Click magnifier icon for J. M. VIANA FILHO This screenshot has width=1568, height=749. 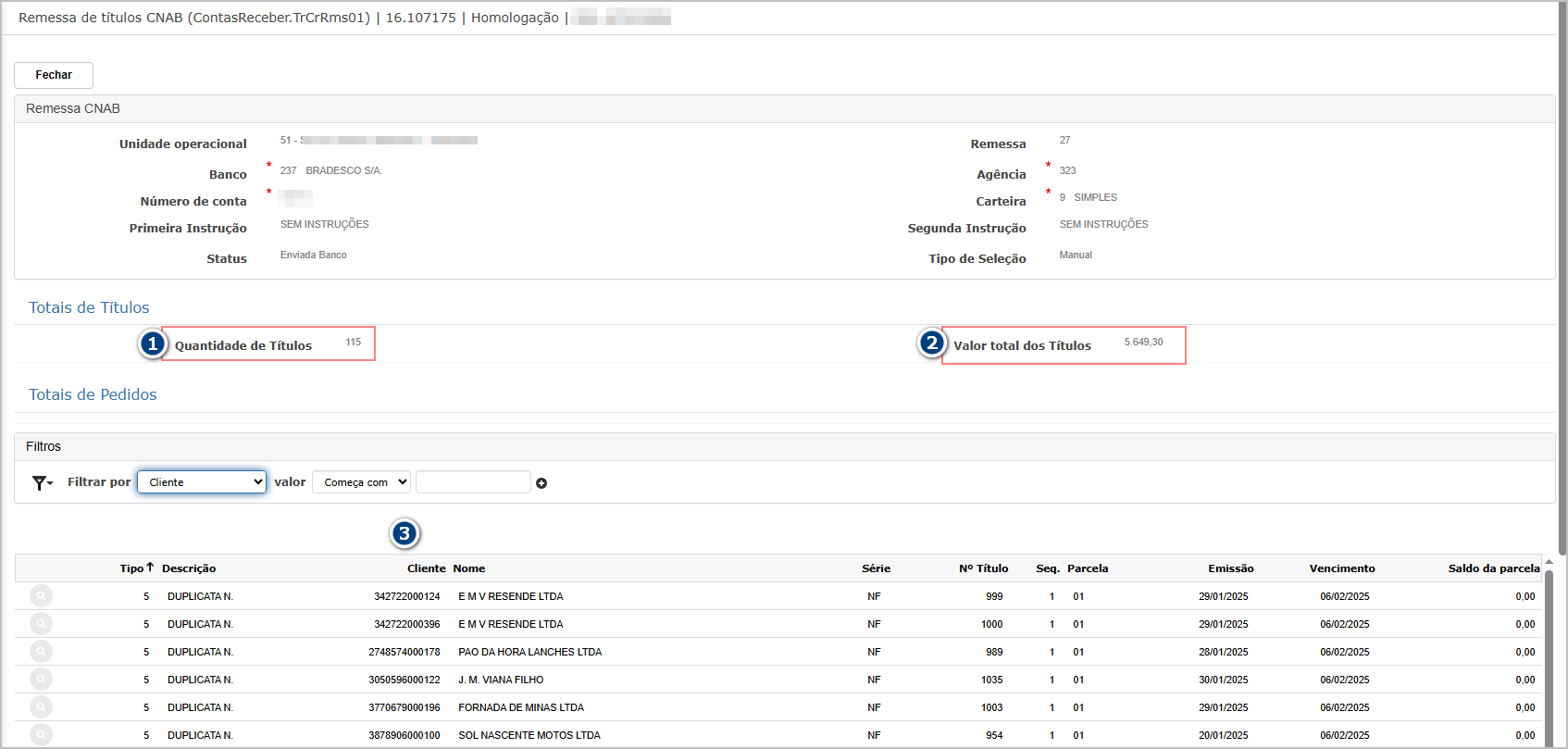(41, 680)
